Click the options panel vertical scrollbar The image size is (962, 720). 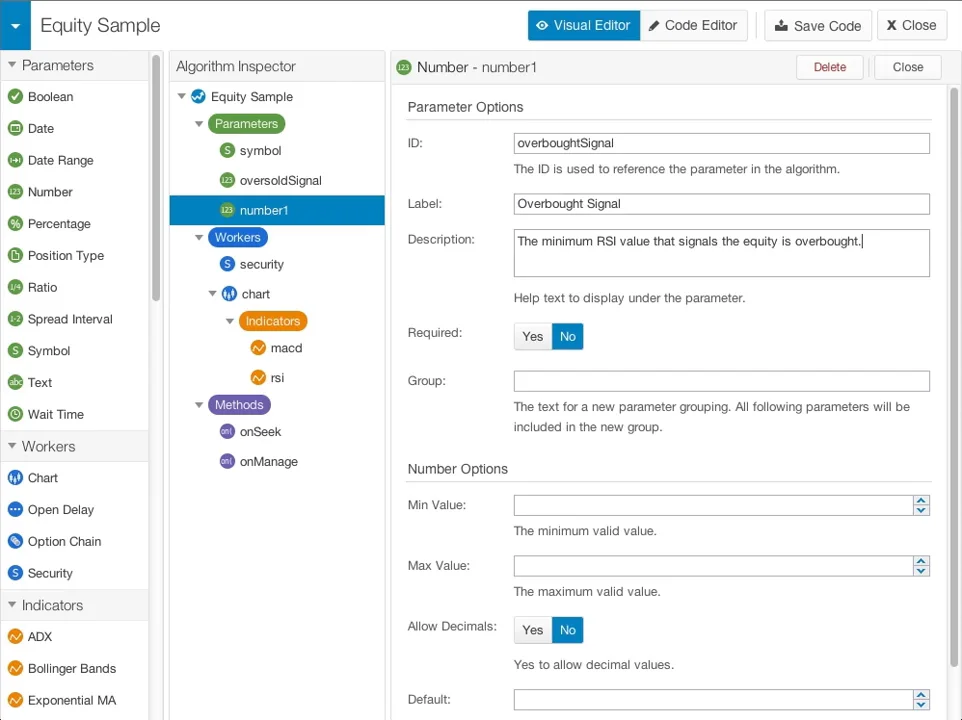click(x=953, y=377)
